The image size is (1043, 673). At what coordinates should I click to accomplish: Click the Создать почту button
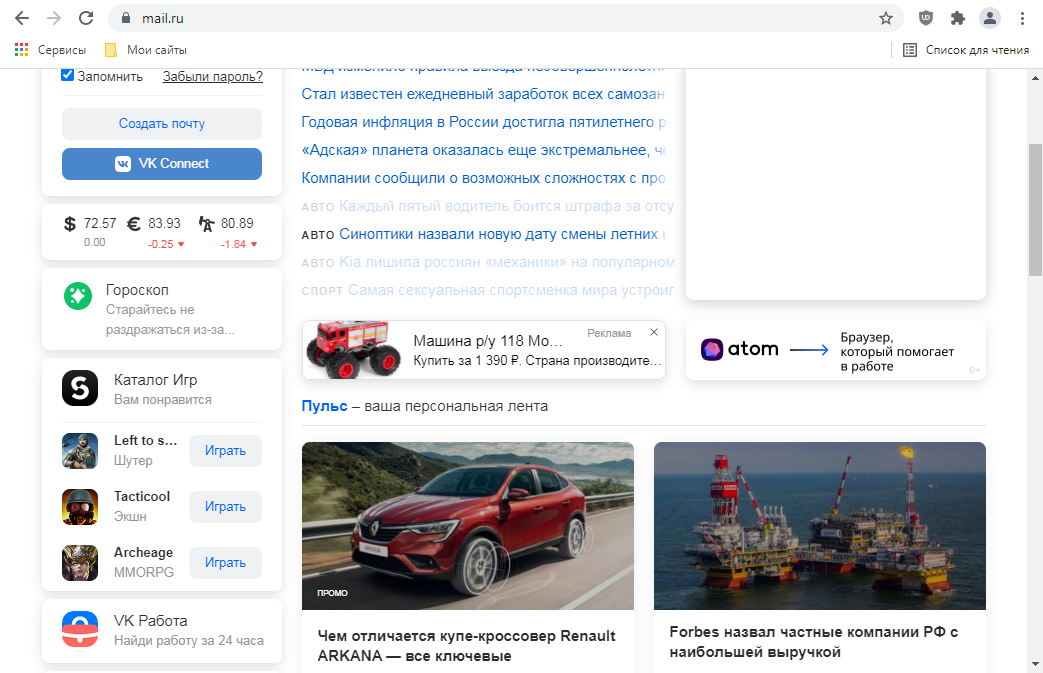pos(162,124)
